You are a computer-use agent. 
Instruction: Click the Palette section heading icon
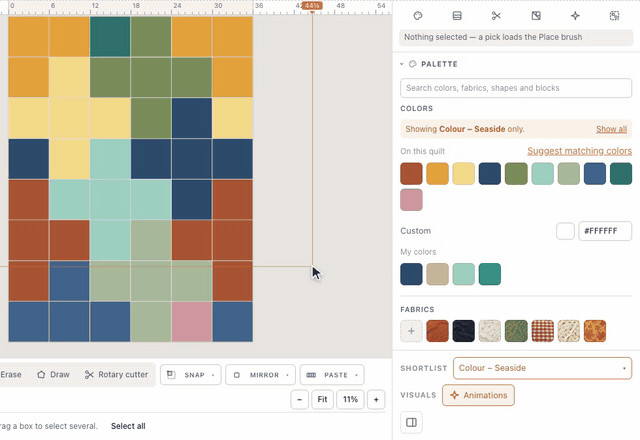pyautogui.click(x=413, y=64)
